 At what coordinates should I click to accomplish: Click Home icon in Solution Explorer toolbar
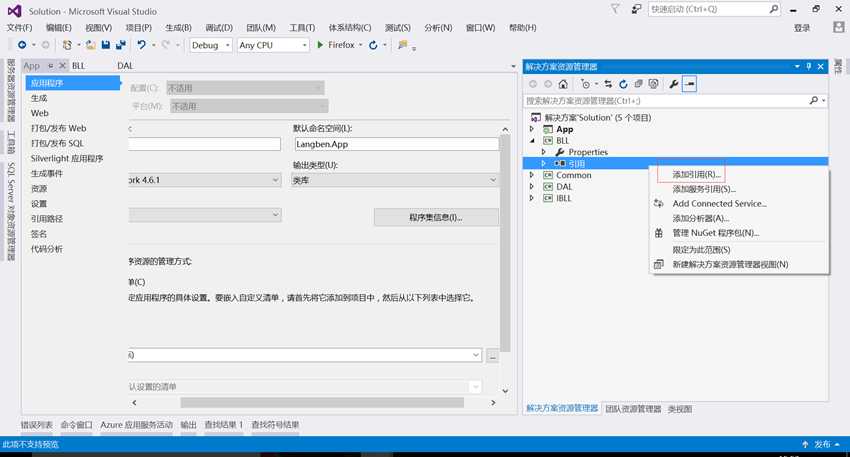tap(563, 84)
